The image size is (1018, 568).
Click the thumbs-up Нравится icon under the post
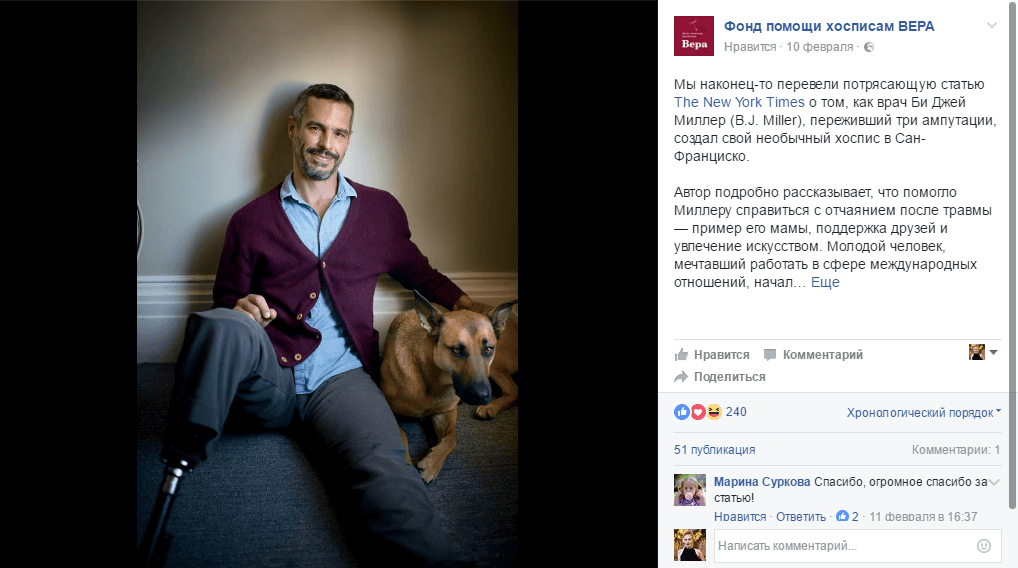681,355
